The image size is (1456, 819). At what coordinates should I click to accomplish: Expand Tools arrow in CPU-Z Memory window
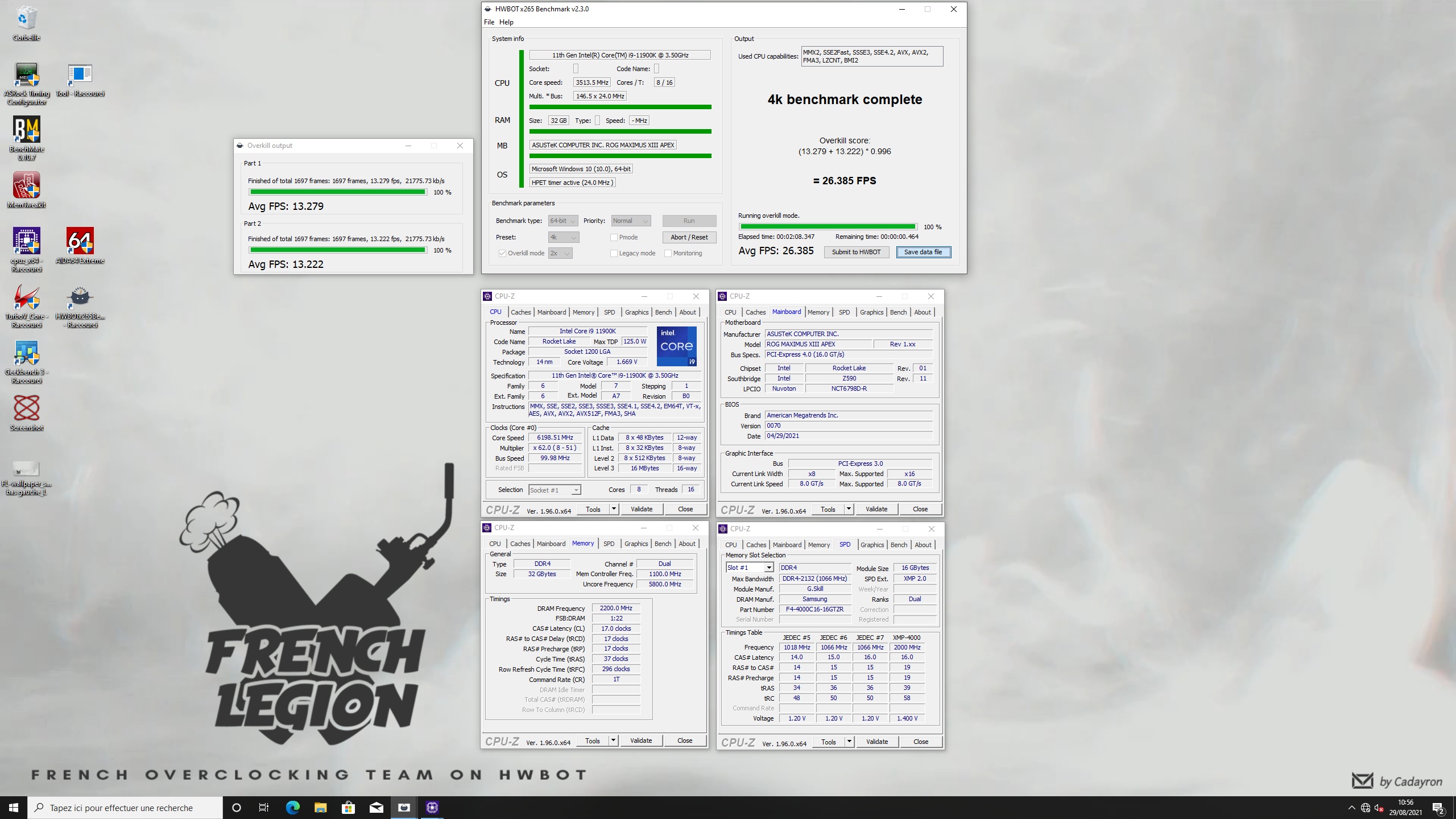coord(613,741)
